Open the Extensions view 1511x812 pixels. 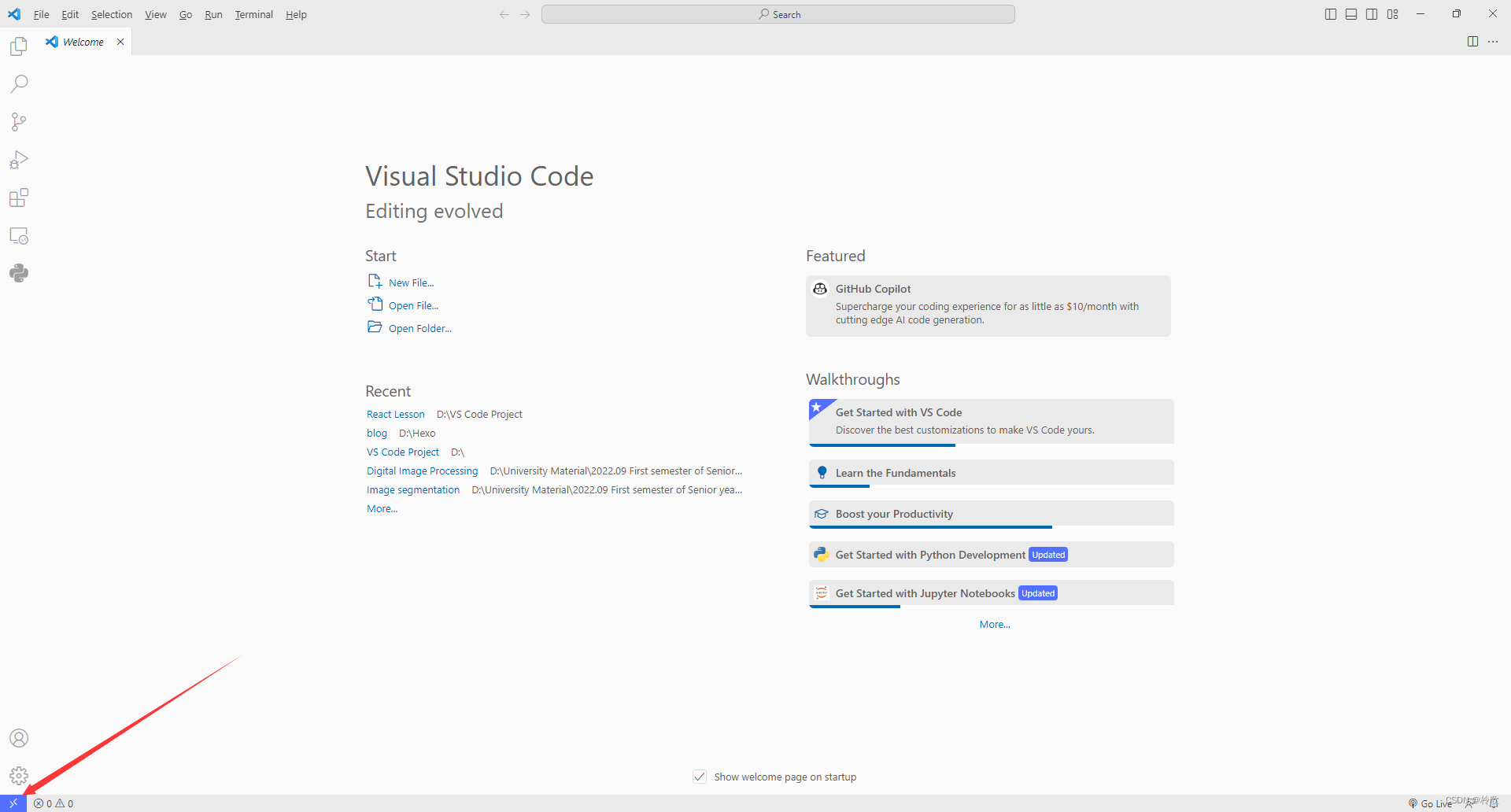tap(19, 197)
